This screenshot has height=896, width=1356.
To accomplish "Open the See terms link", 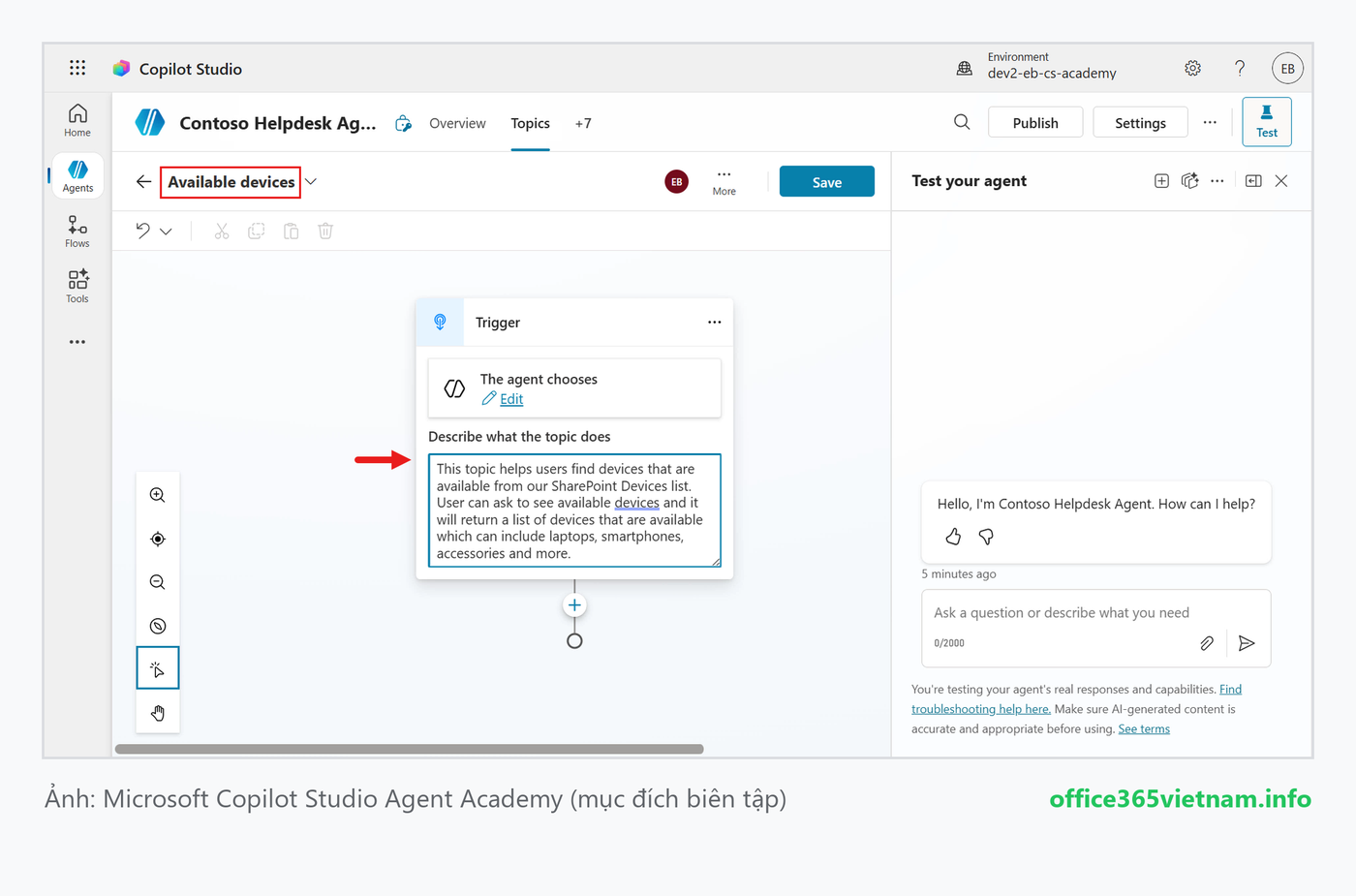I will pos(1144,729).
